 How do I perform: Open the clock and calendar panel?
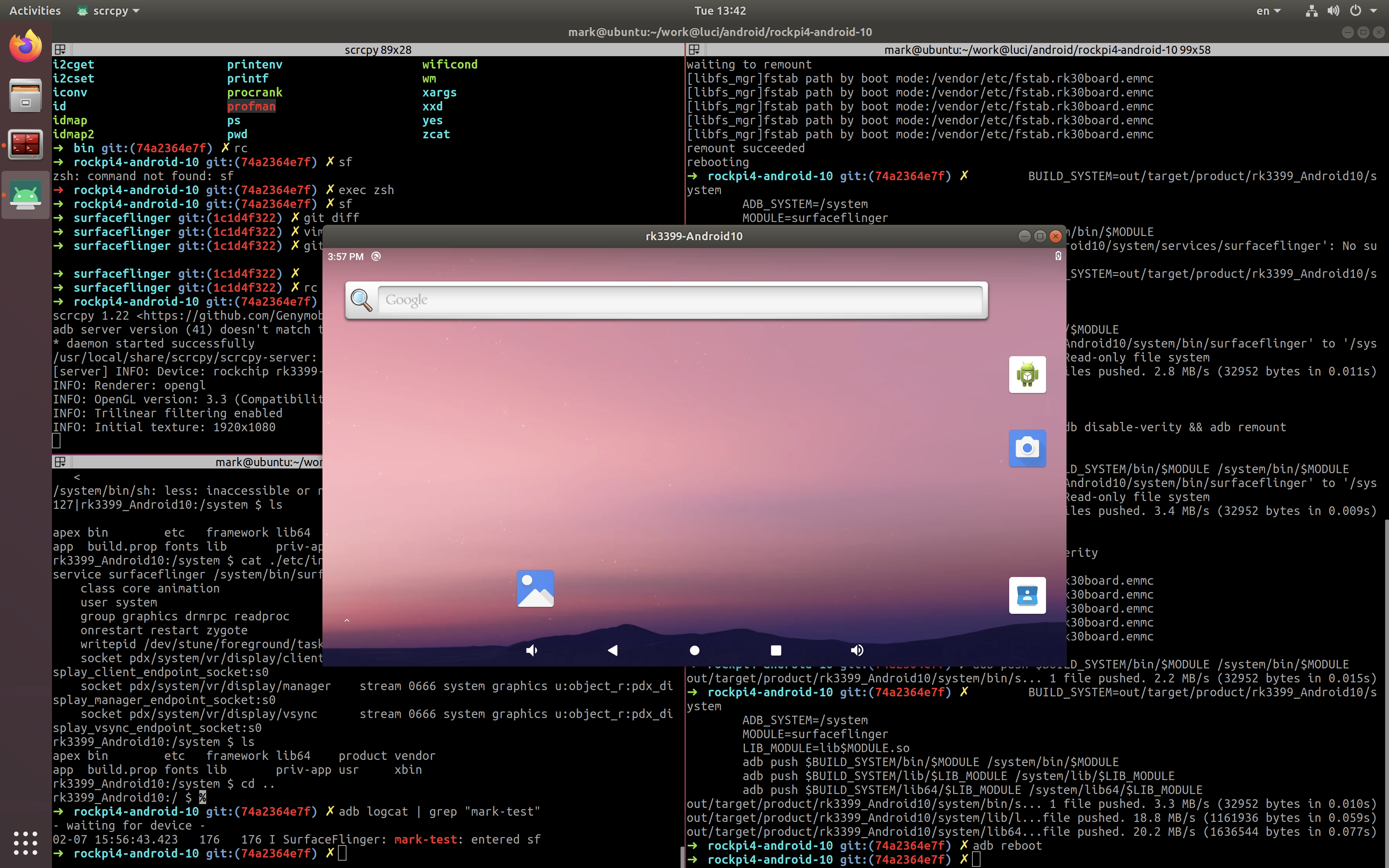pos(720,10)
